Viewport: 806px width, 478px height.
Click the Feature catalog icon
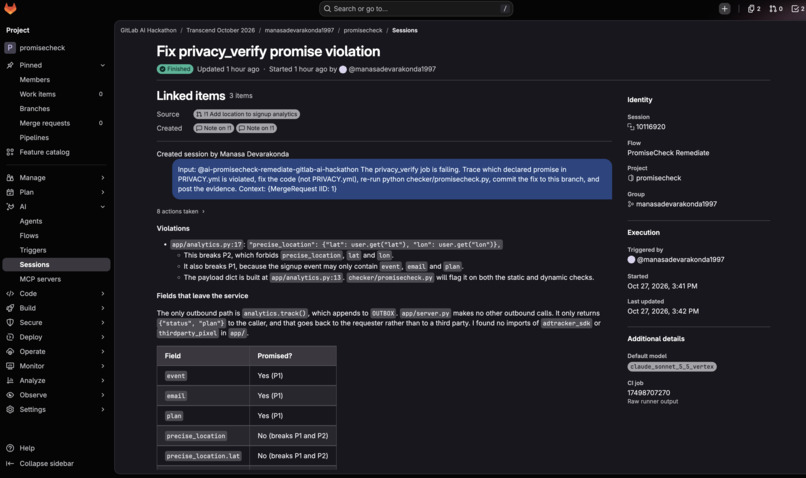coord(10,152)
